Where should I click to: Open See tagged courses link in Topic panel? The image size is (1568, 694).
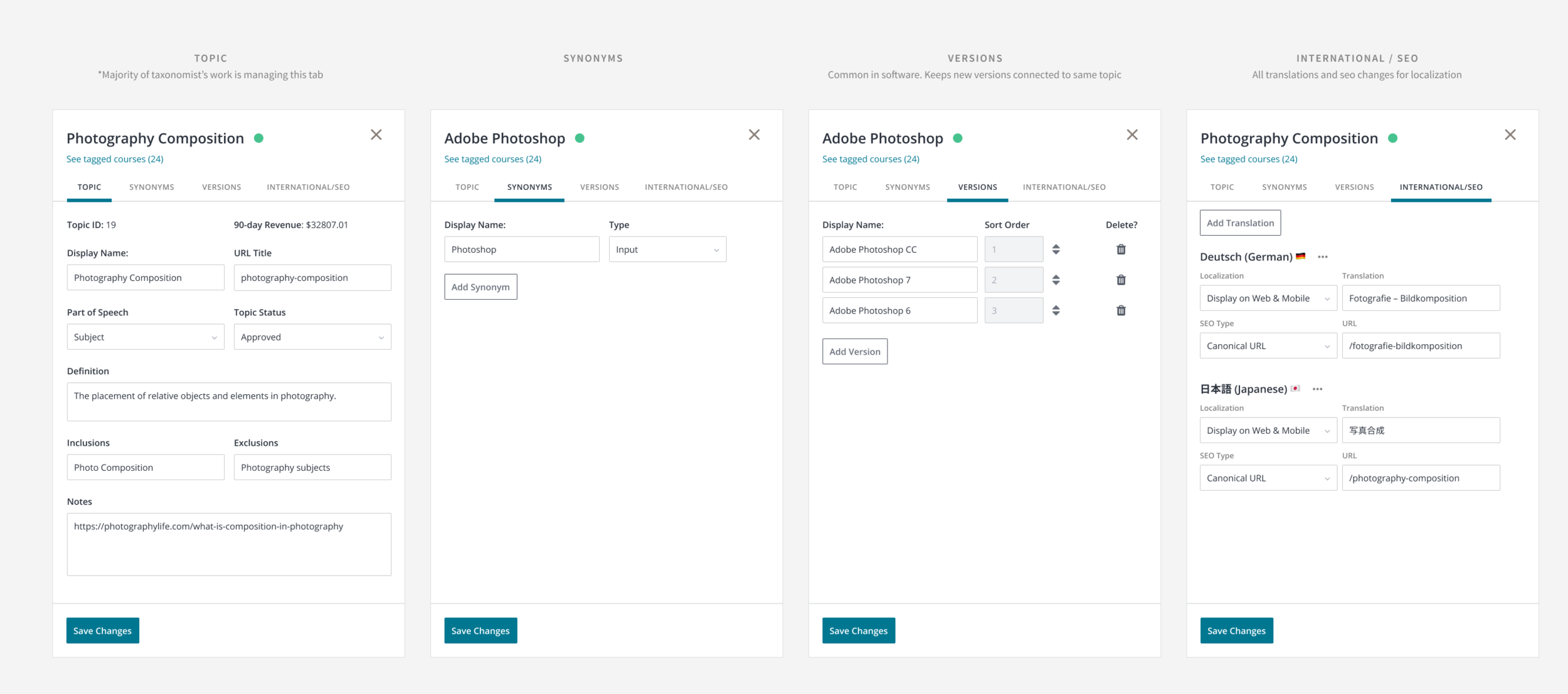[115, 159]
